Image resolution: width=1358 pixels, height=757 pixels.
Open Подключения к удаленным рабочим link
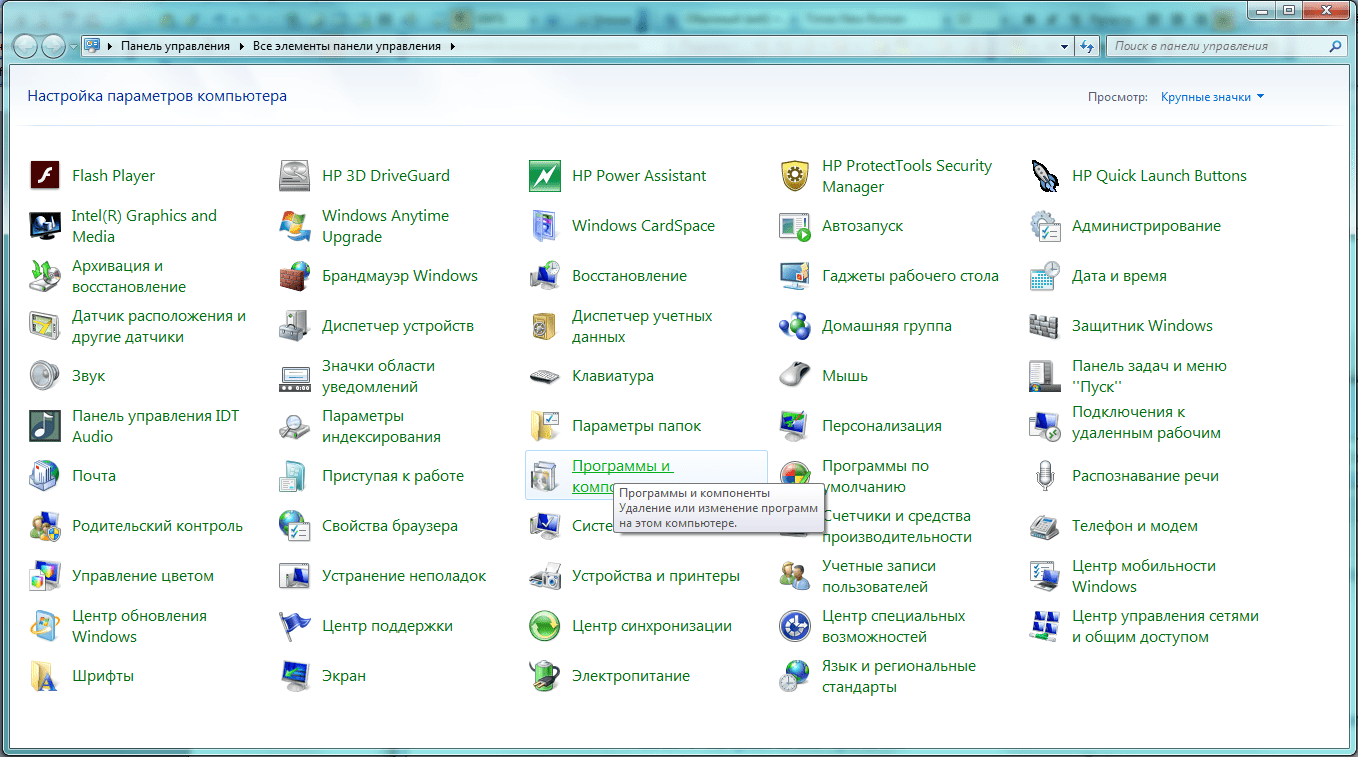[x=1146, y=422]
